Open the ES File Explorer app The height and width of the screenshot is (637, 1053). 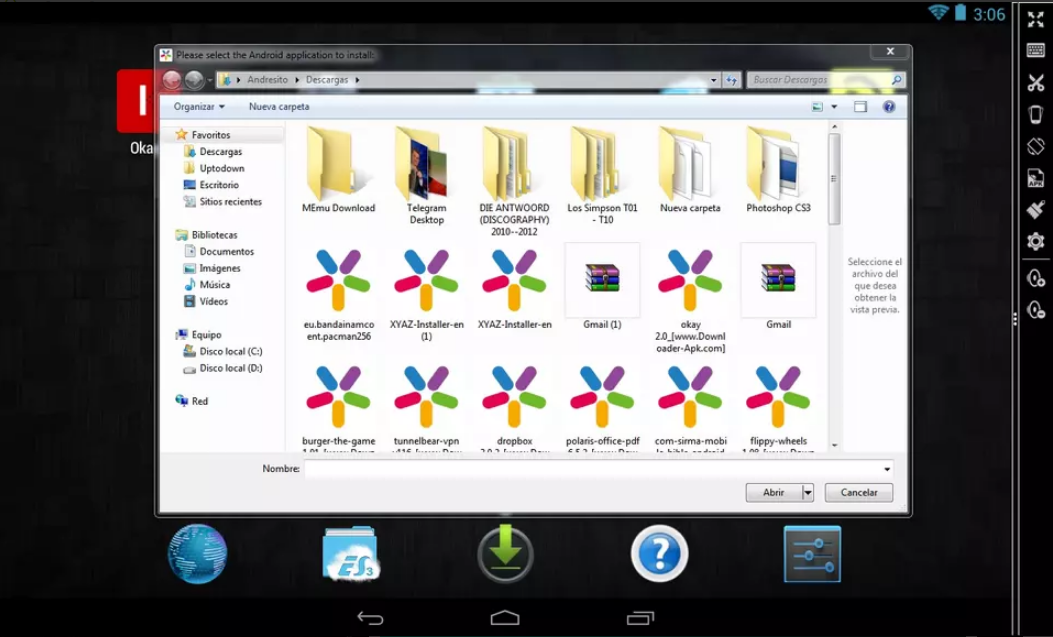coord(349,554)
